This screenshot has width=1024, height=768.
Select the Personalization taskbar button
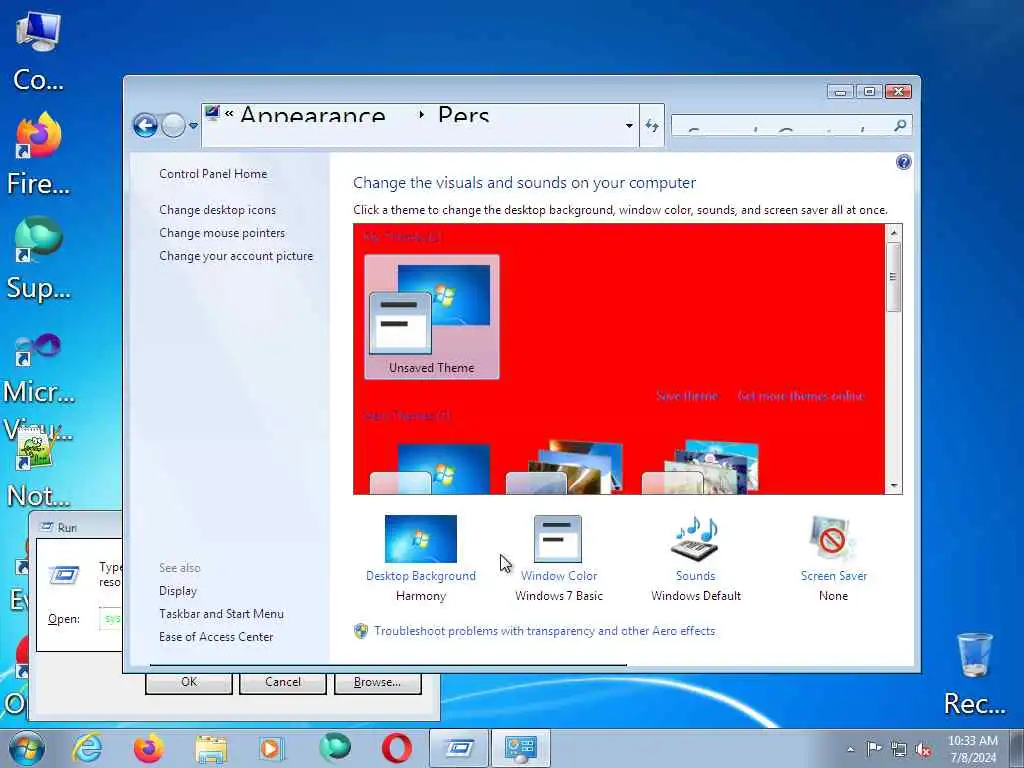(x=520, y=748)
